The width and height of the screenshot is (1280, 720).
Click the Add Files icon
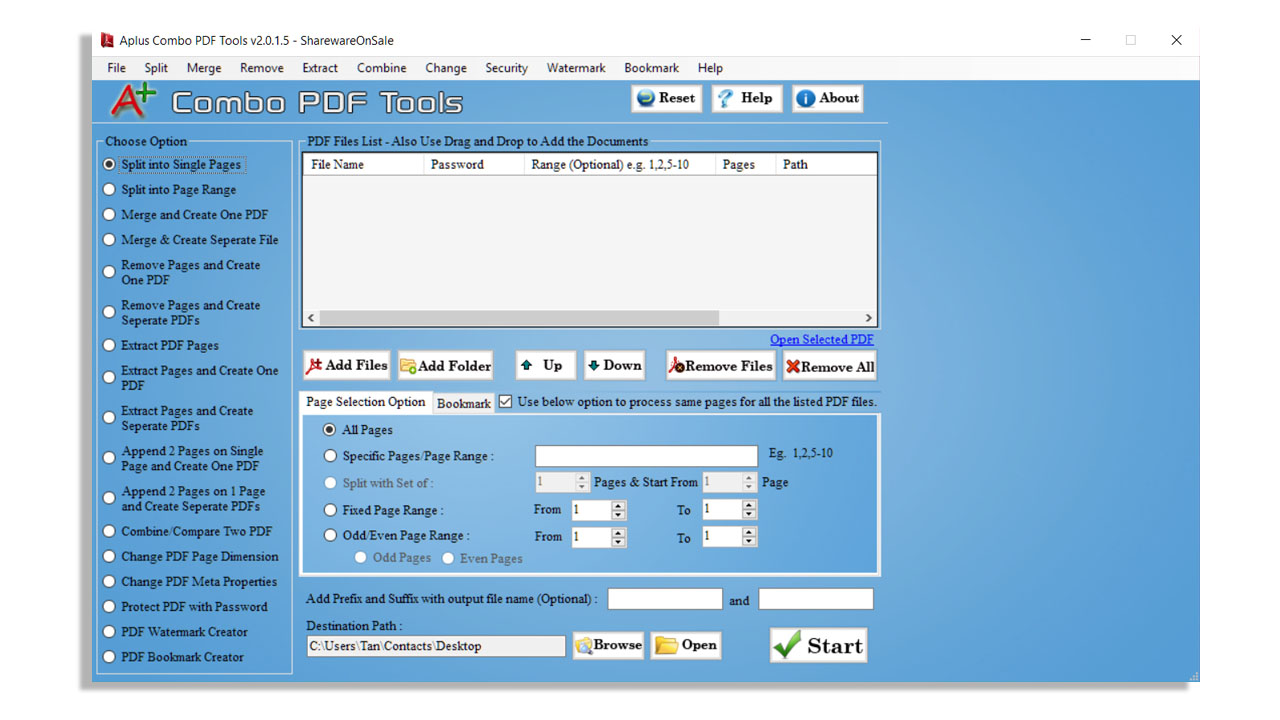click(x=314, y=365)
